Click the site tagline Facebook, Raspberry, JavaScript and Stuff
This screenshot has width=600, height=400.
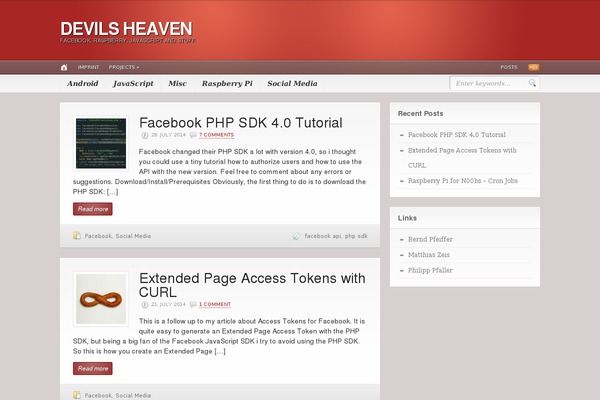point(127,41)
